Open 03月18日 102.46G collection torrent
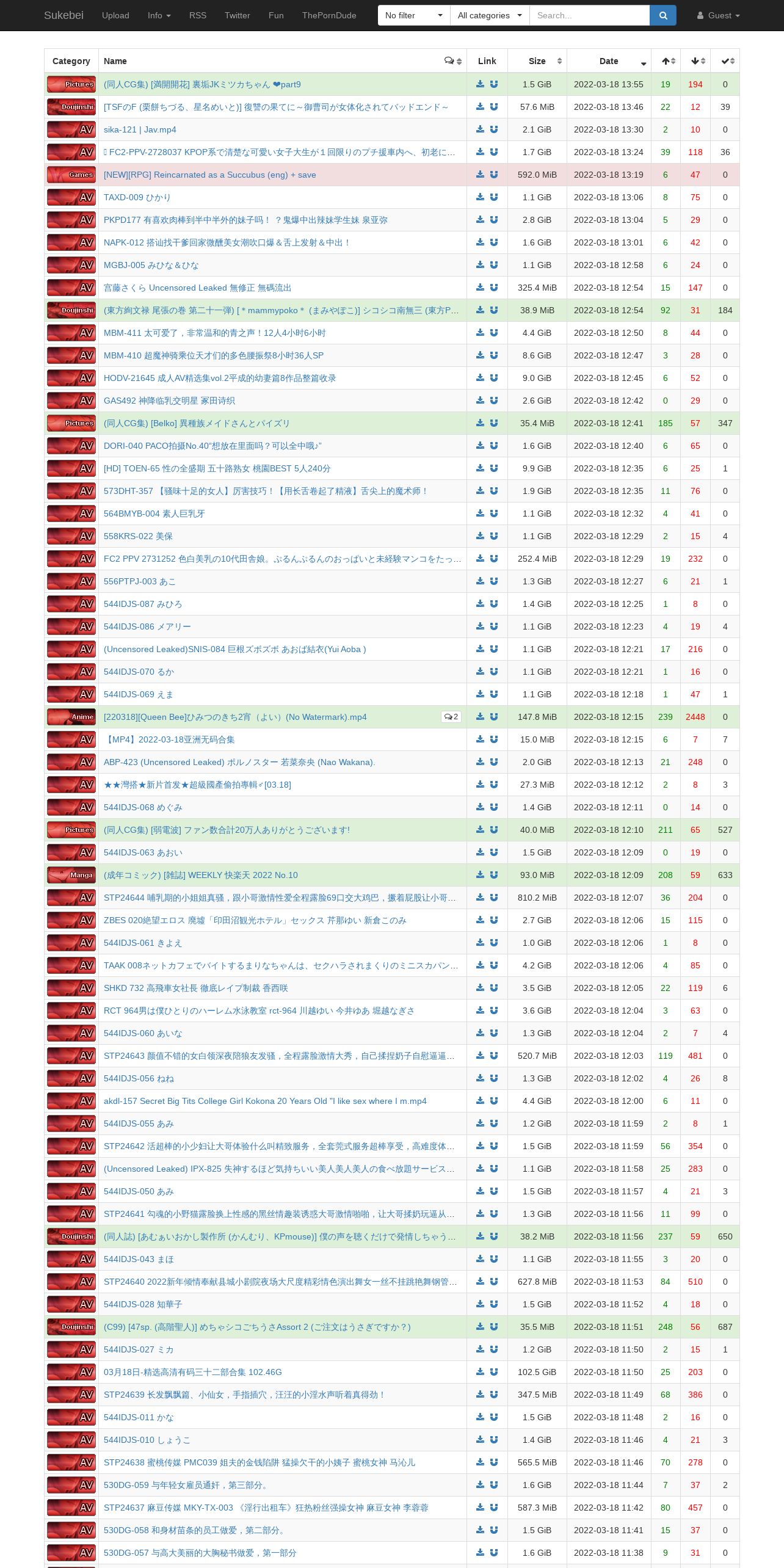The image size is (784, 1568). point(193,1372)
